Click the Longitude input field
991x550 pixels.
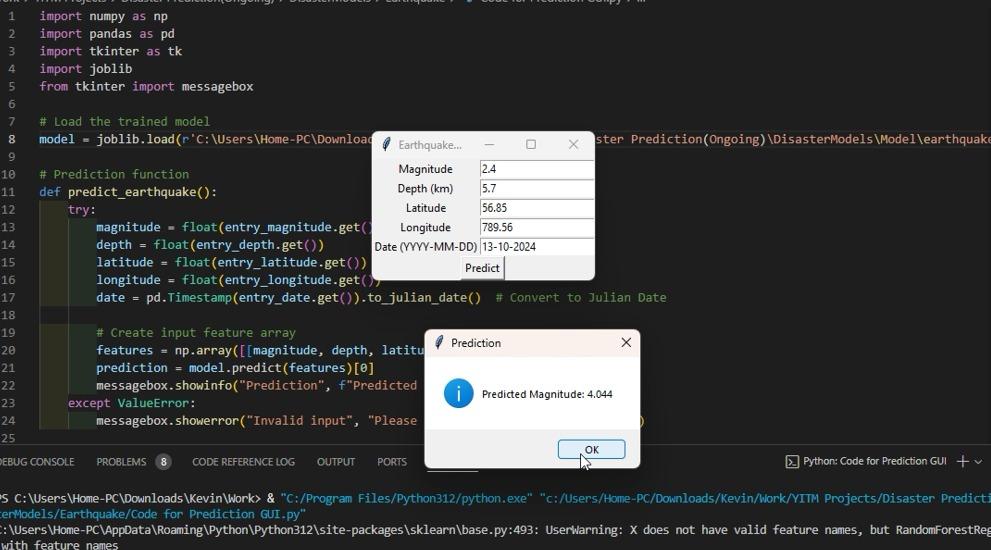(x=537, y=228)
